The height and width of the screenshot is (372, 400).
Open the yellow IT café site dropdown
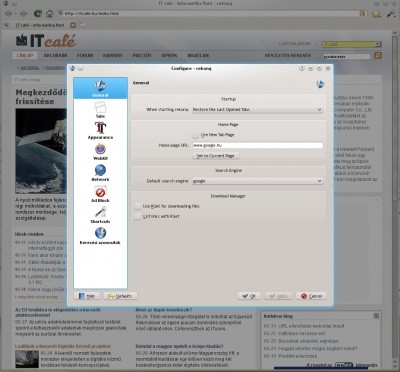(351, 44)
